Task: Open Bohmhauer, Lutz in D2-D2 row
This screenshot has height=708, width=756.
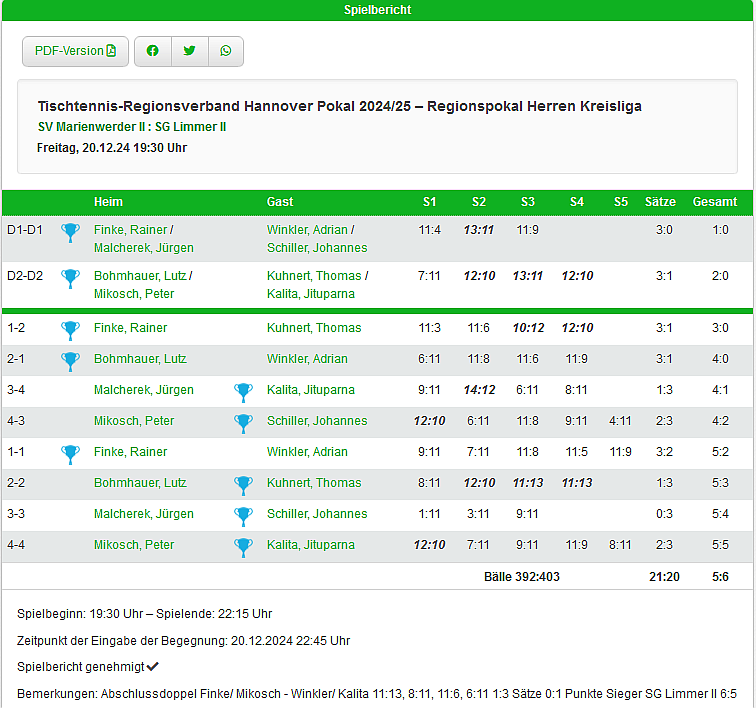Action: [x=140, y=276]
